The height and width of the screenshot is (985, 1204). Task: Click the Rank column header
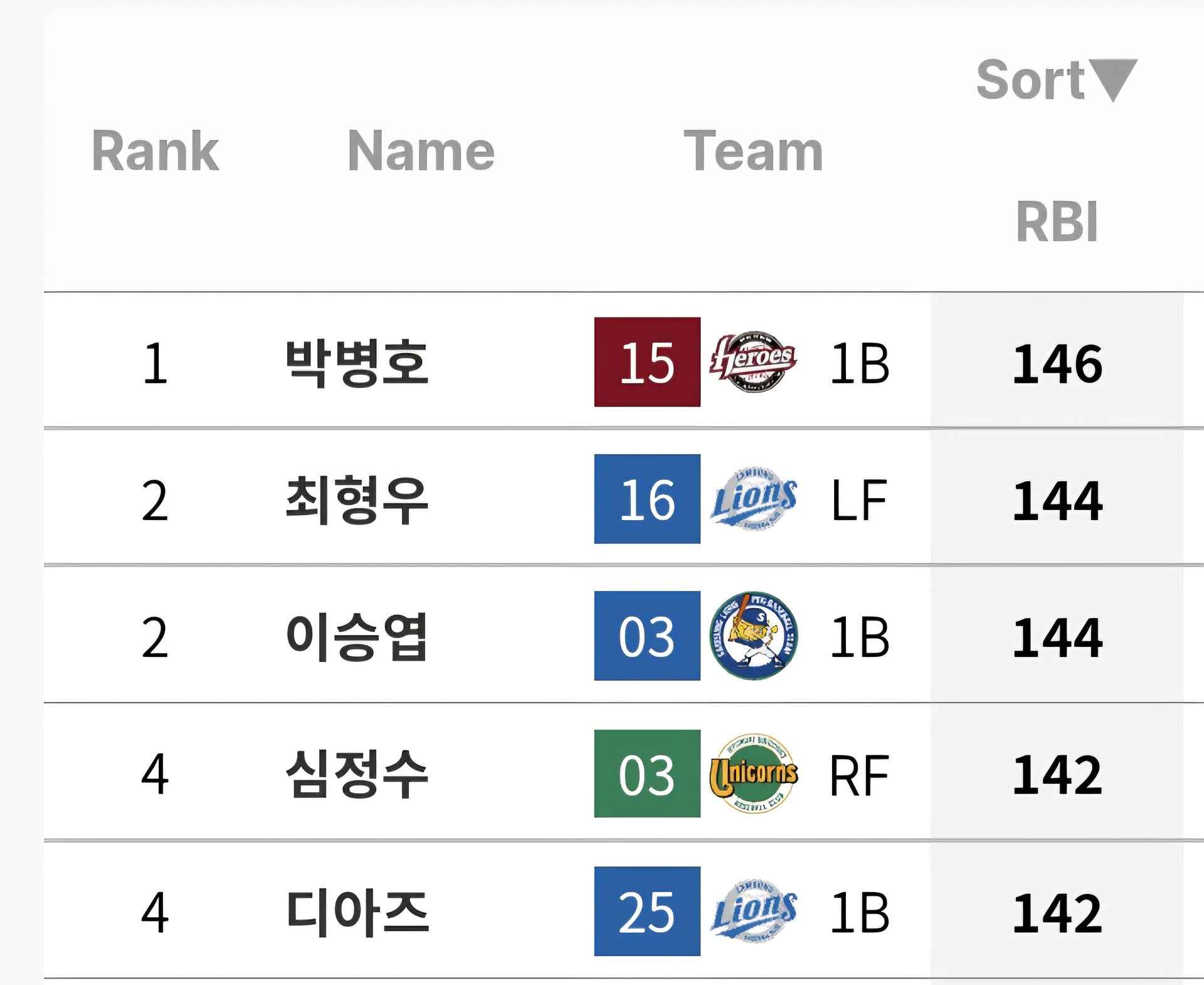point(155,151)
